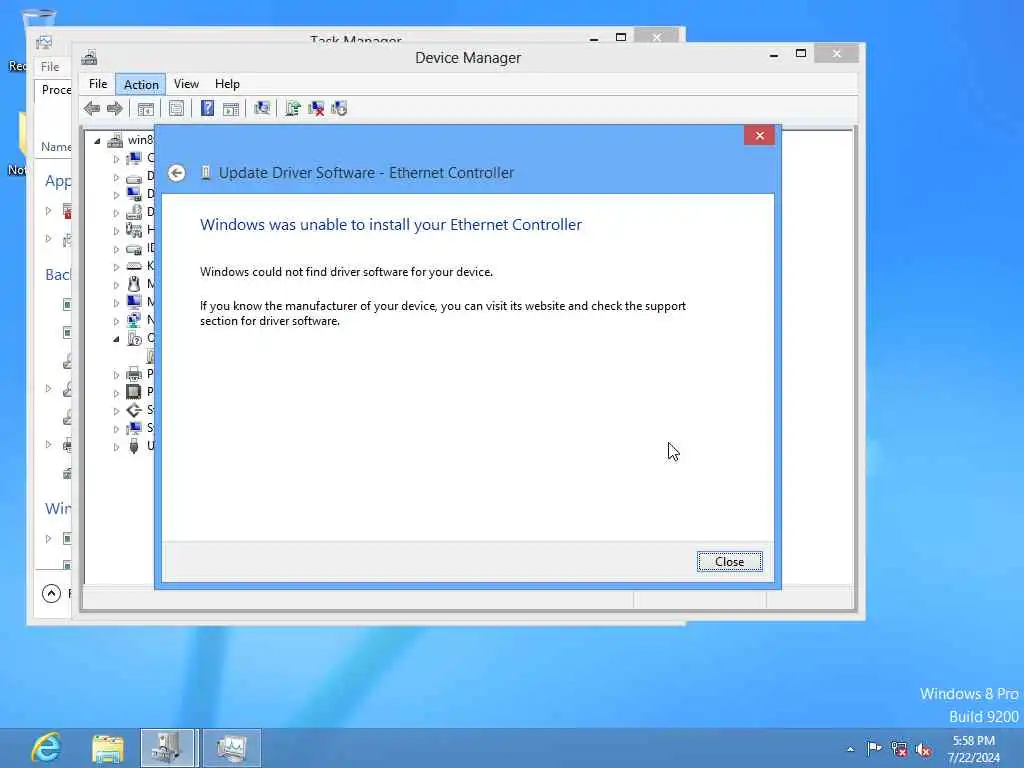1024x768 pixels.
Task: Expand the Keyboards node arrow
Action: click(116, 266)
